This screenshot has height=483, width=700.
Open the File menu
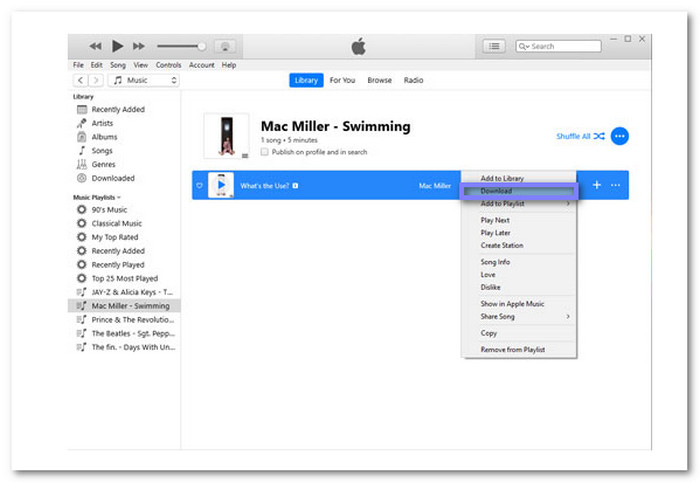(78, 65)
